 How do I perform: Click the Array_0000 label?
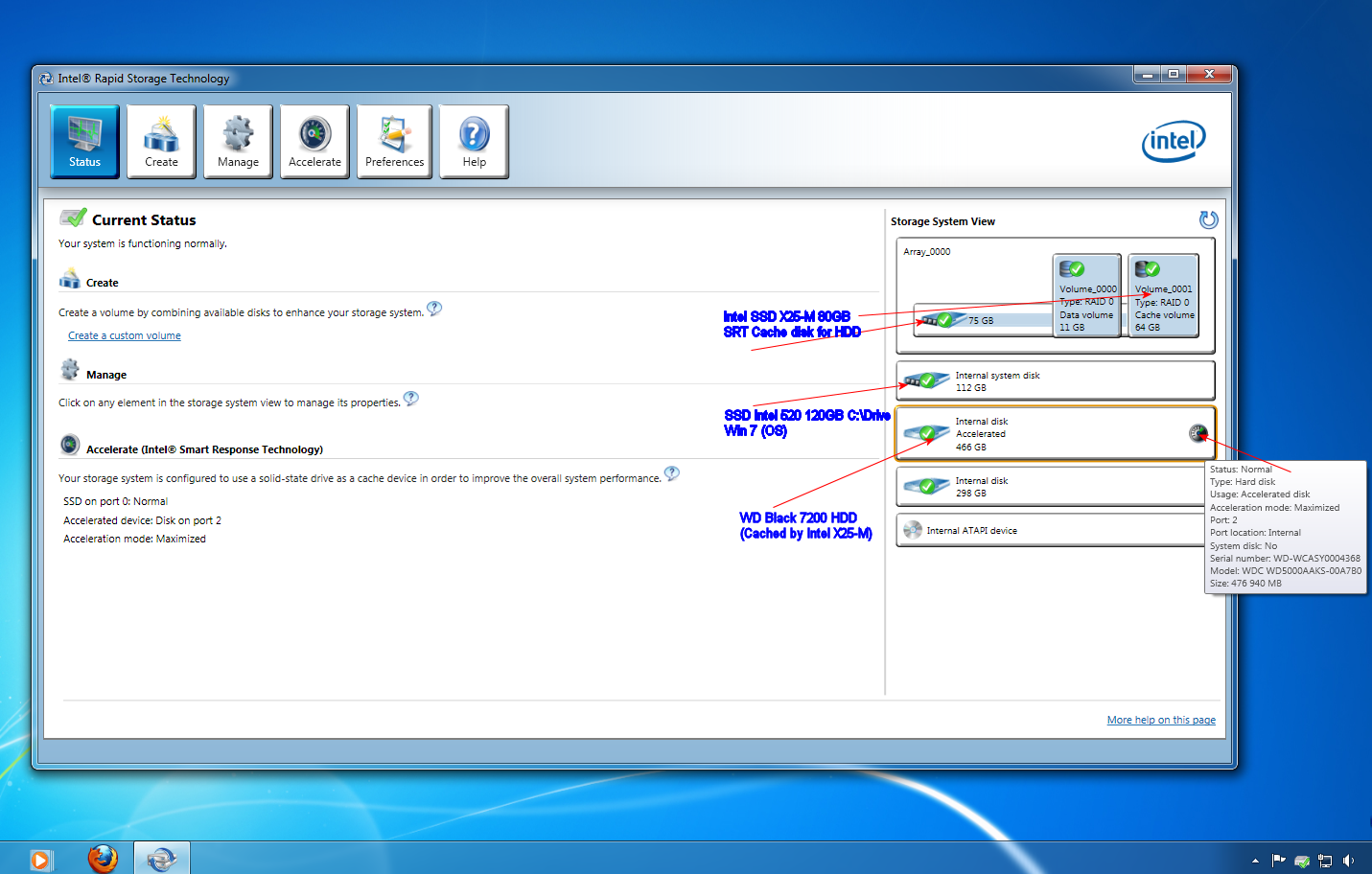926,252
